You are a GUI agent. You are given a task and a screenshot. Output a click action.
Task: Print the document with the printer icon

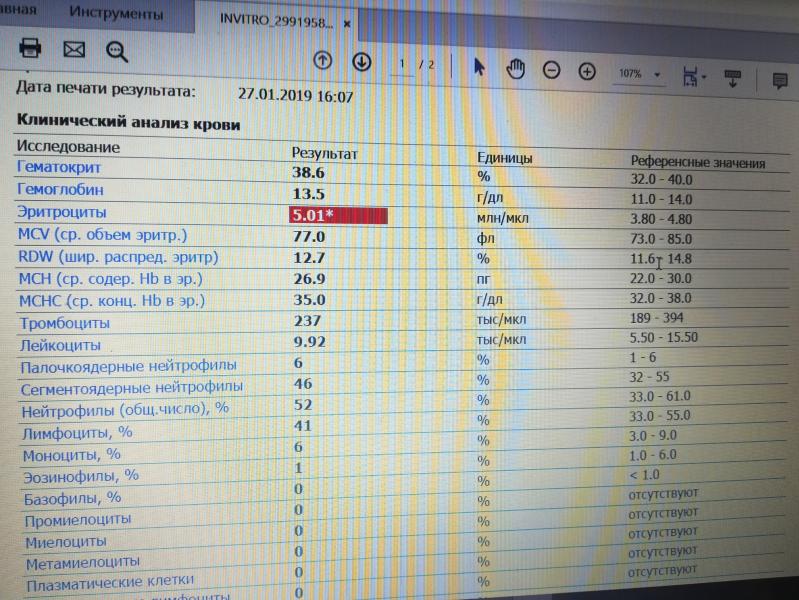pyautogui.click(x=31, y=49)
